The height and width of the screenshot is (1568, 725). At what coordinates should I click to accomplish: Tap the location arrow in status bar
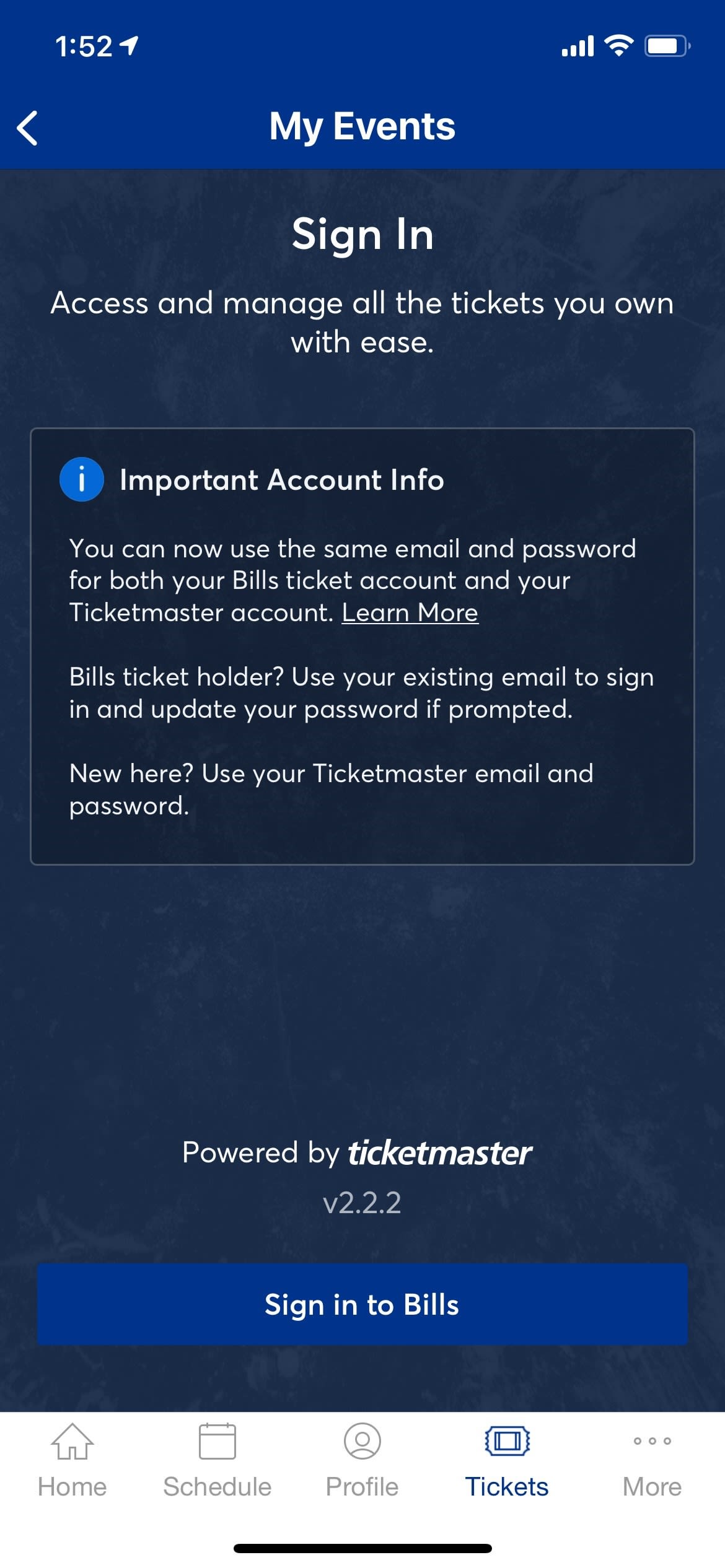click(x=130, y=46)
